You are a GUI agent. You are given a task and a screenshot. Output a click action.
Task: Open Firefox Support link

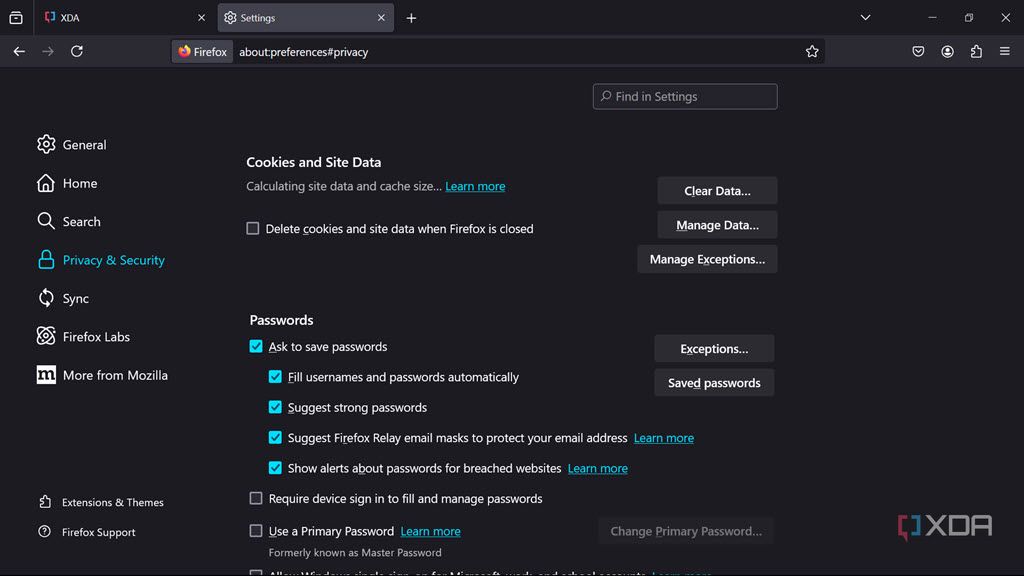pos(86,532)
